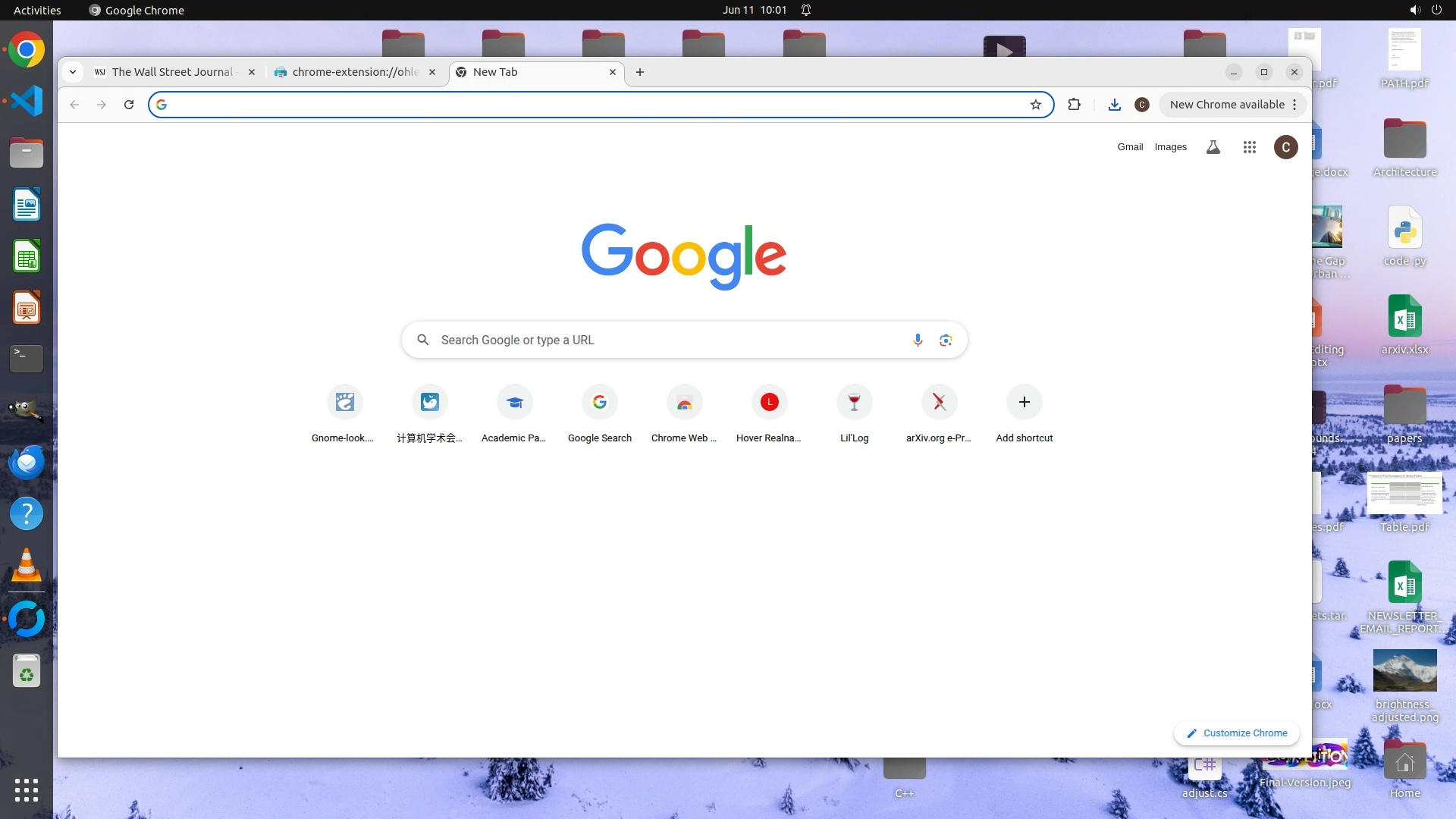Viewport: 1456px width, 819px height.
Task: Switch to The Wall Street Journal tab
Action: point(171,72)
